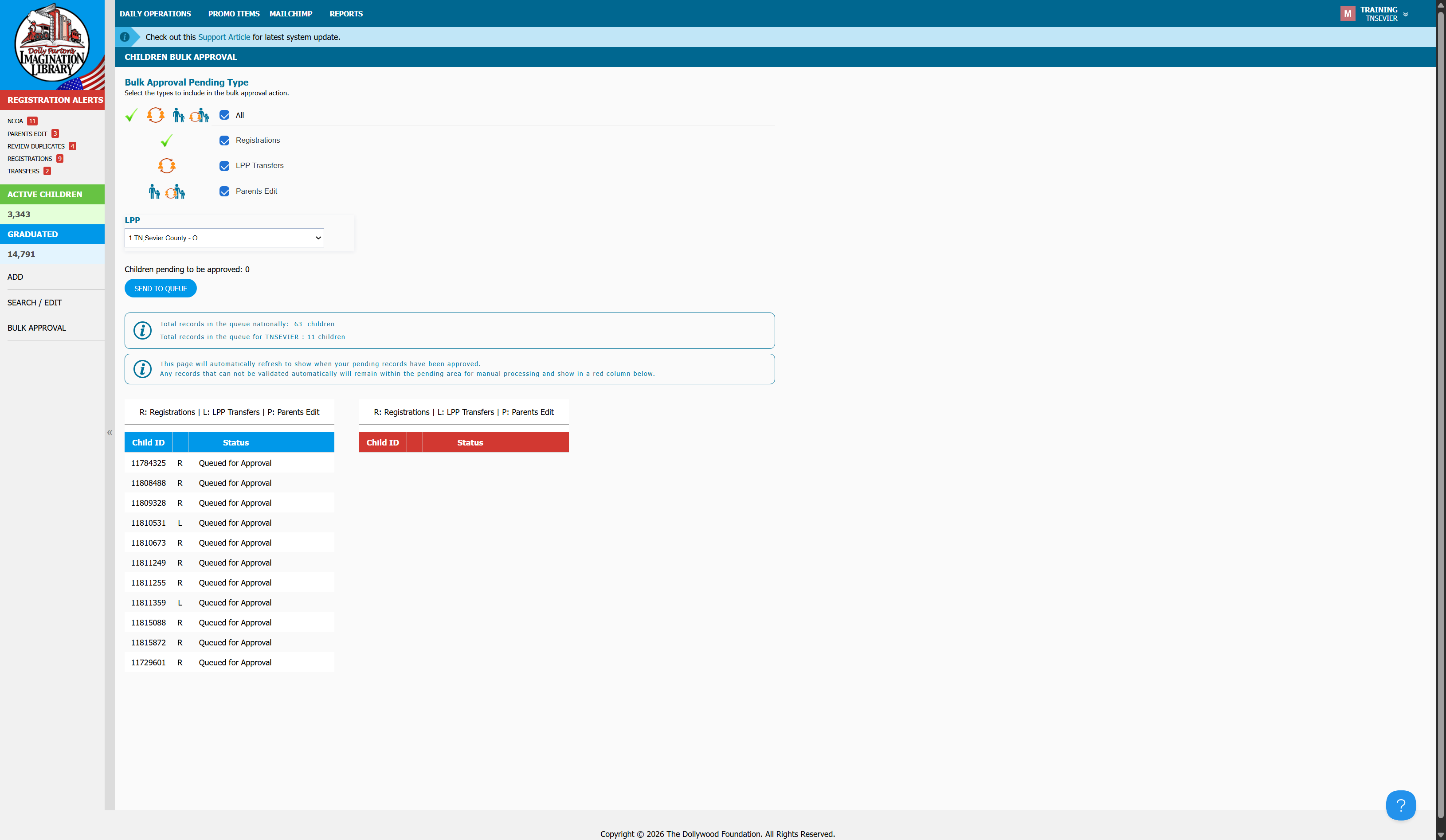Uncheck the Parents Edit checkbox

[224, 191]
